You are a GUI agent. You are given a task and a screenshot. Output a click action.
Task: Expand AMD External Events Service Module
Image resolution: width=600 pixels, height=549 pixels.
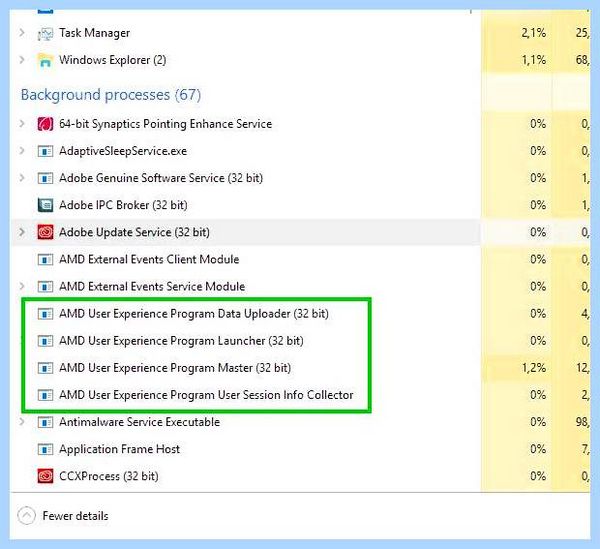22,287
